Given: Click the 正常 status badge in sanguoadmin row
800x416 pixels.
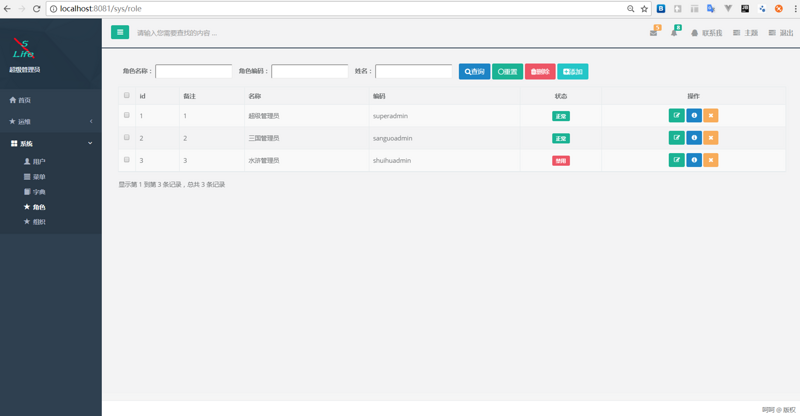Looking at the screenshot, I should pyautogui.click(x=561, y=138).
